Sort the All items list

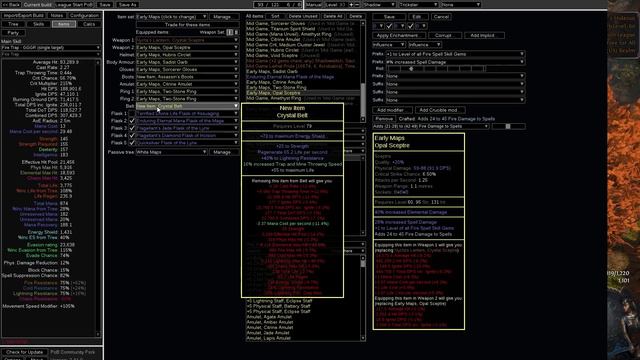pos(276,16)
